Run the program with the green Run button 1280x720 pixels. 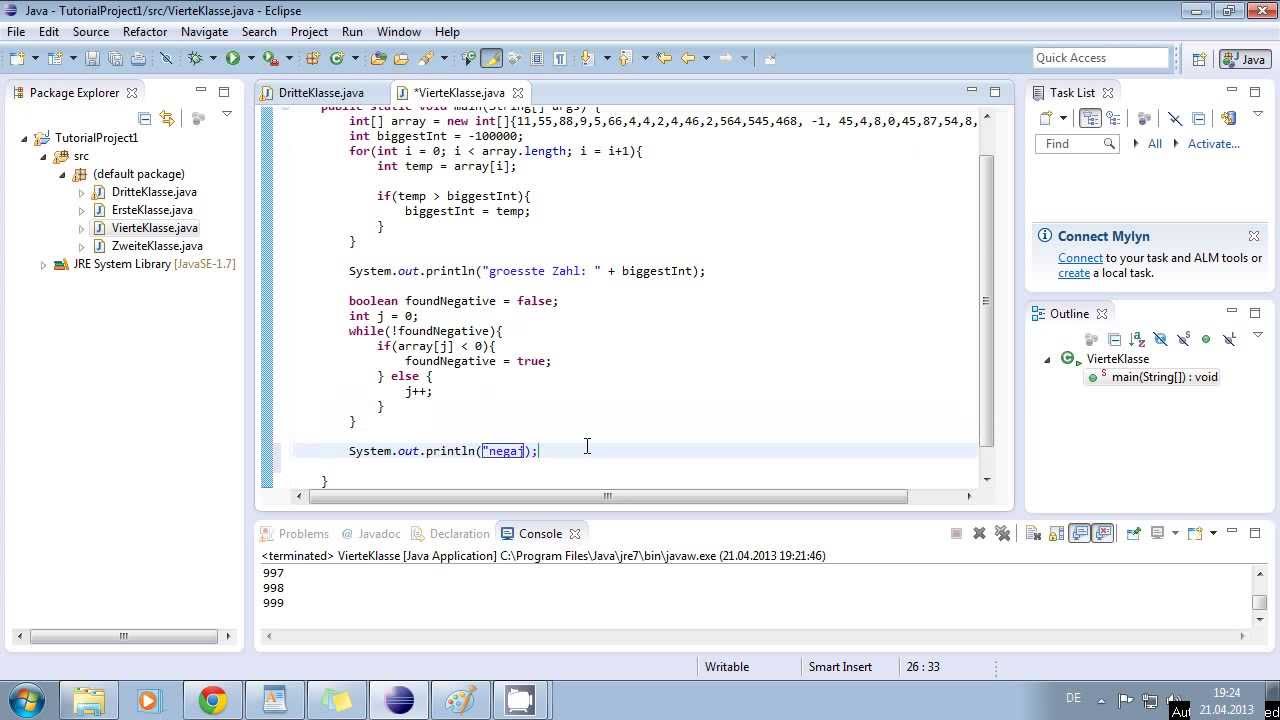(233, 58)
